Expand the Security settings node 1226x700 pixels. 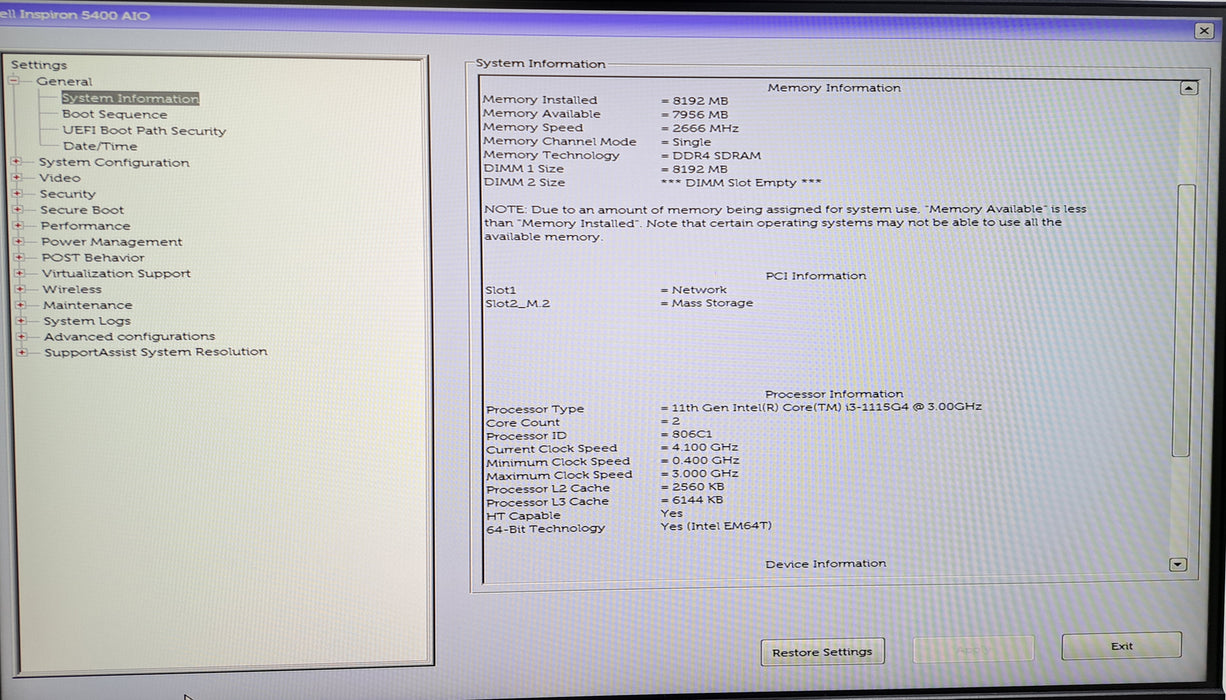click(18, 194)
